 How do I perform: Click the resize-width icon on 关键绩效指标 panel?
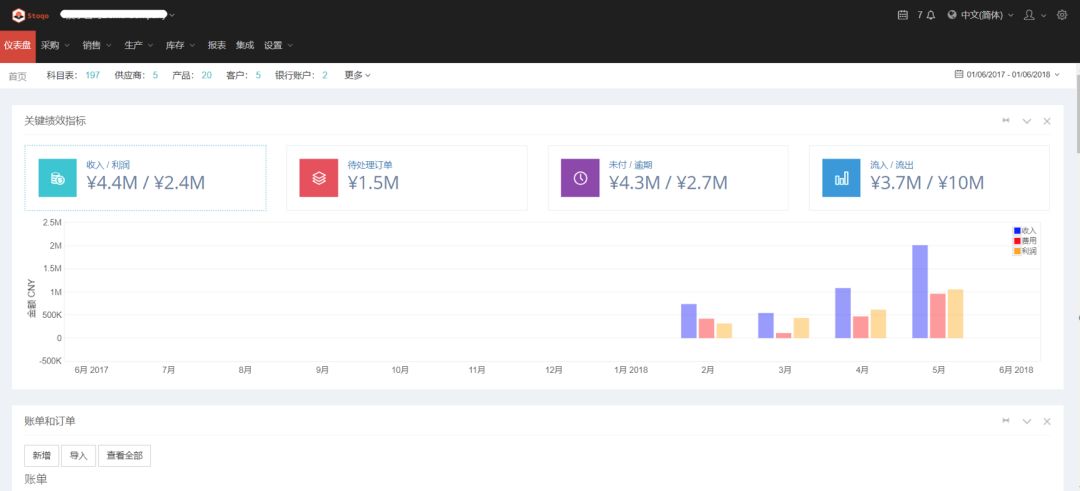pos(1006,121)
